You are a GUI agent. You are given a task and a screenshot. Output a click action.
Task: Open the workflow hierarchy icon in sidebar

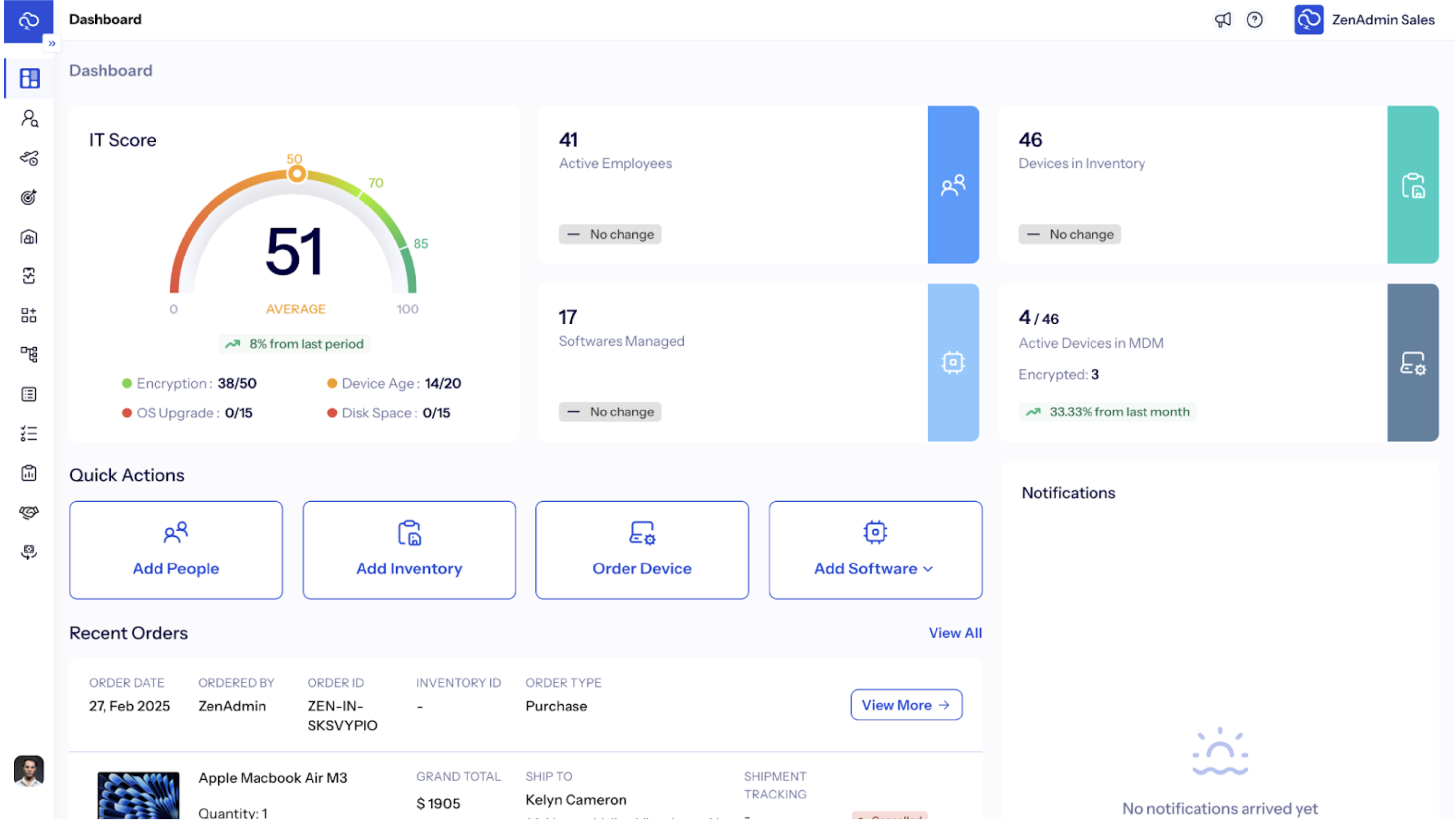[x=28, y=354]
